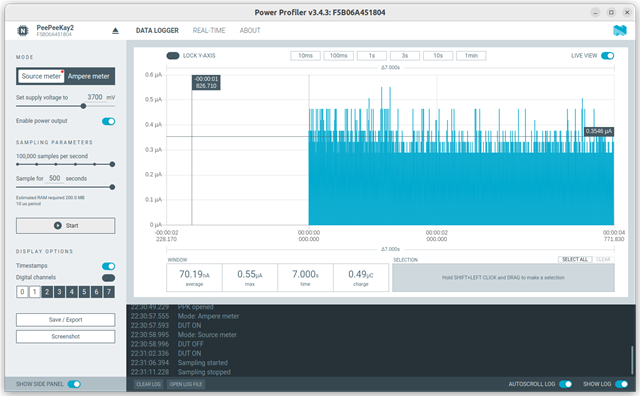Select Ampere meter mode
Image resolution: width=640 pixels, height=396 pixels.
pyautogui.click(x=89, y=76)
